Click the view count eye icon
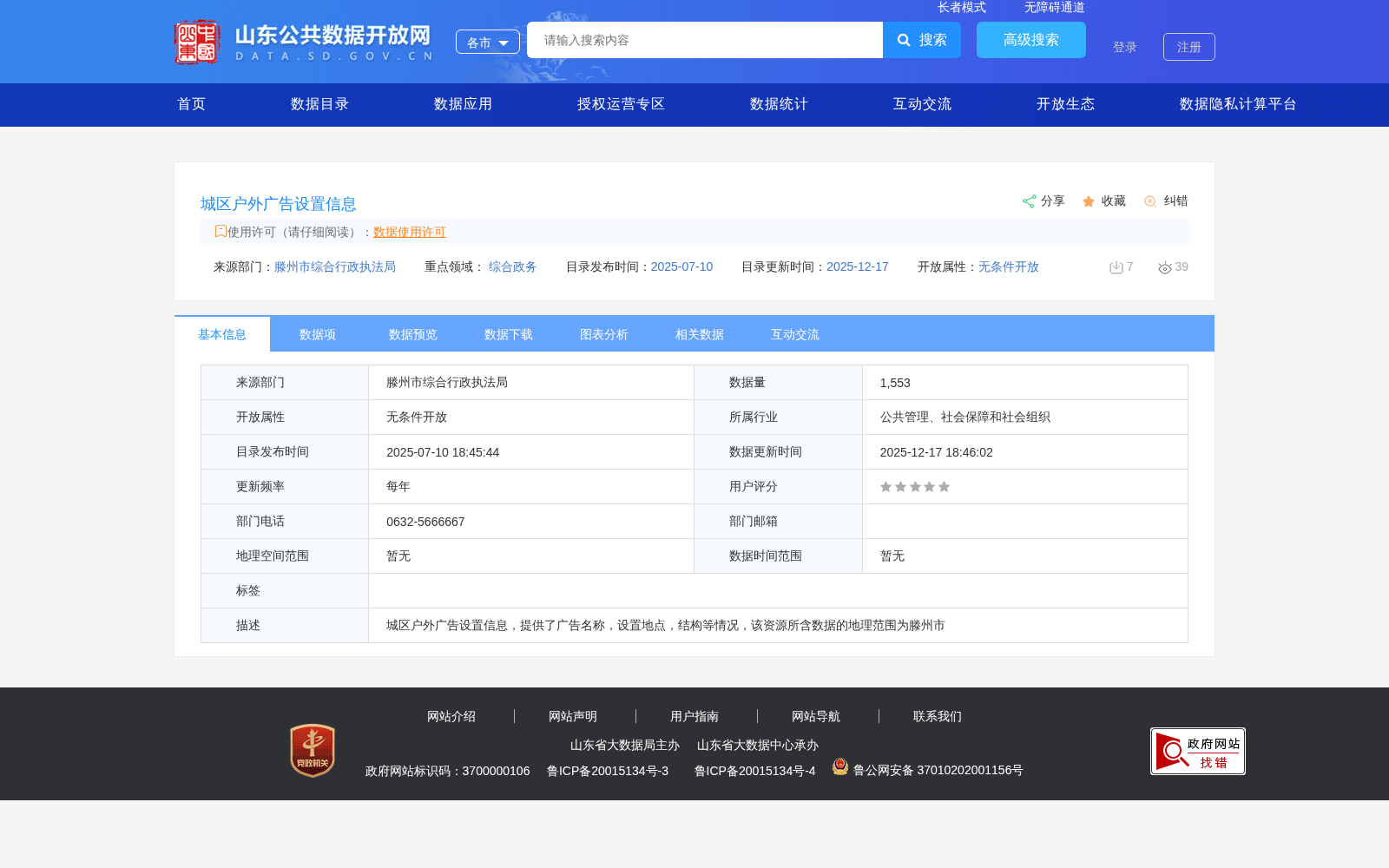Viewport: 1389px width, 868px height. (1165, 267)
